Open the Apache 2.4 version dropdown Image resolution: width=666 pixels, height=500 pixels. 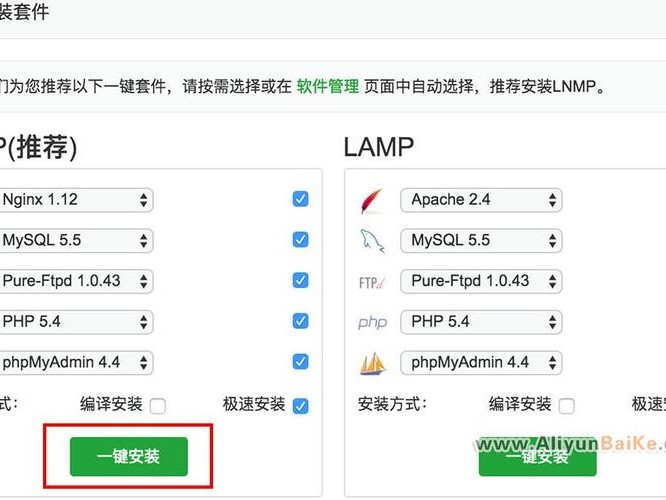coord(481,200)
